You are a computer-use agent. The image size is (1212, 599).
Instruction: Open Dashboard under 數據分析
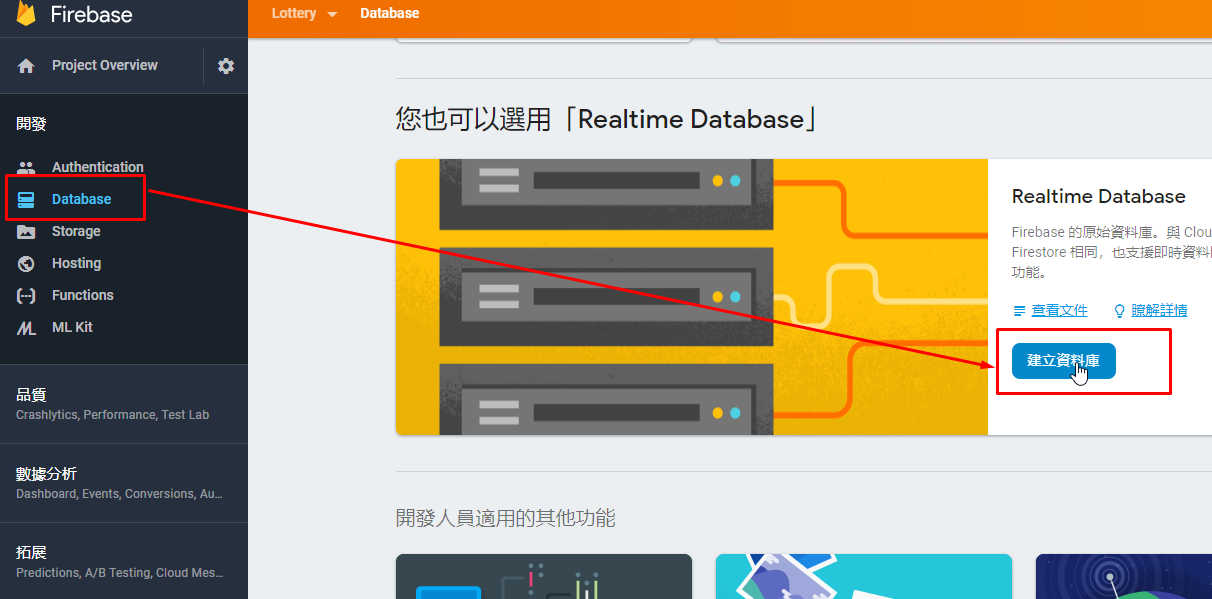[x=45, y=494]
